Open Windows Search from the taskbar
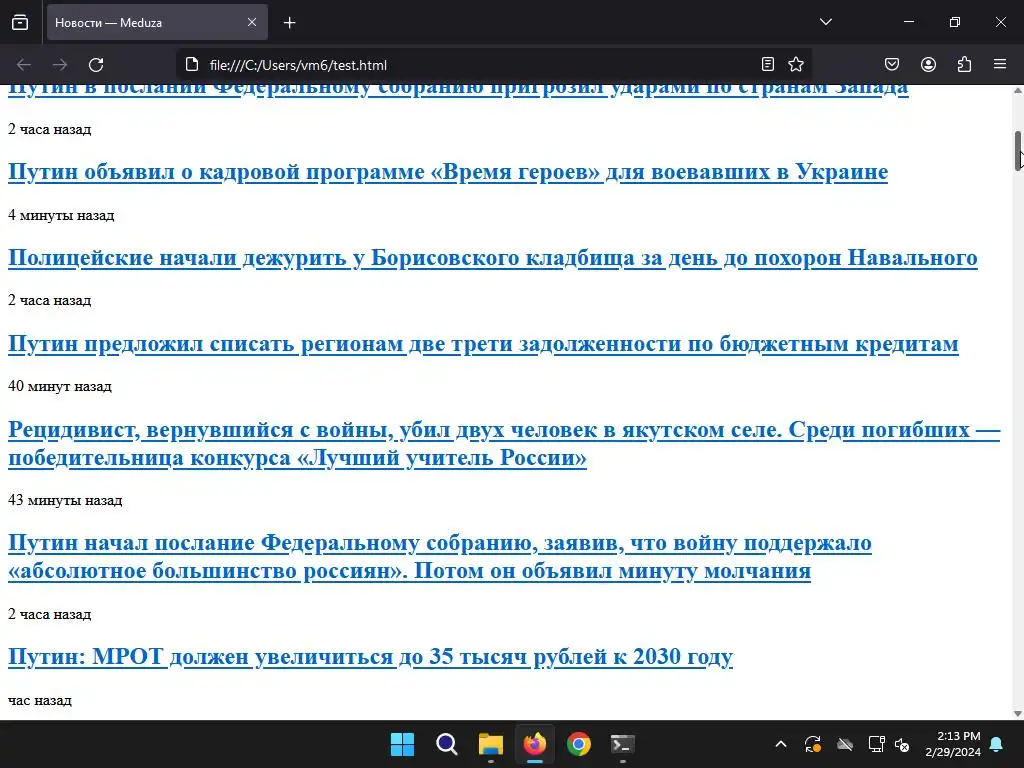The width and height of the screenshot is (1024, 768). click(x=447, y=744)
